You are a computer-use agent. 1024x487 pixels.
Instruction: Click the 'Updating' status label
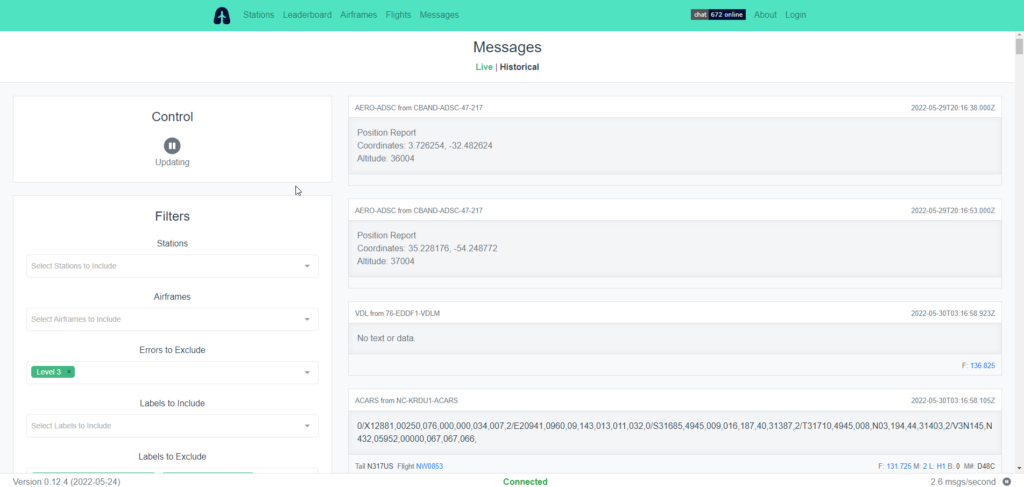pos(172,162)
